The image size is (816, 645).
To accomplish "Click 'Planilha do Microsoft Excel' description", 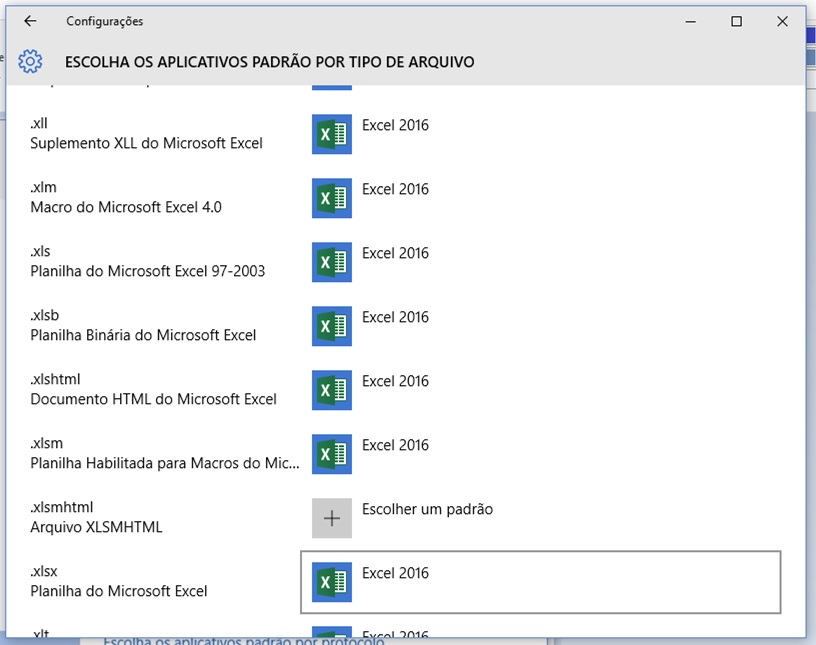I will coord(119,591).
